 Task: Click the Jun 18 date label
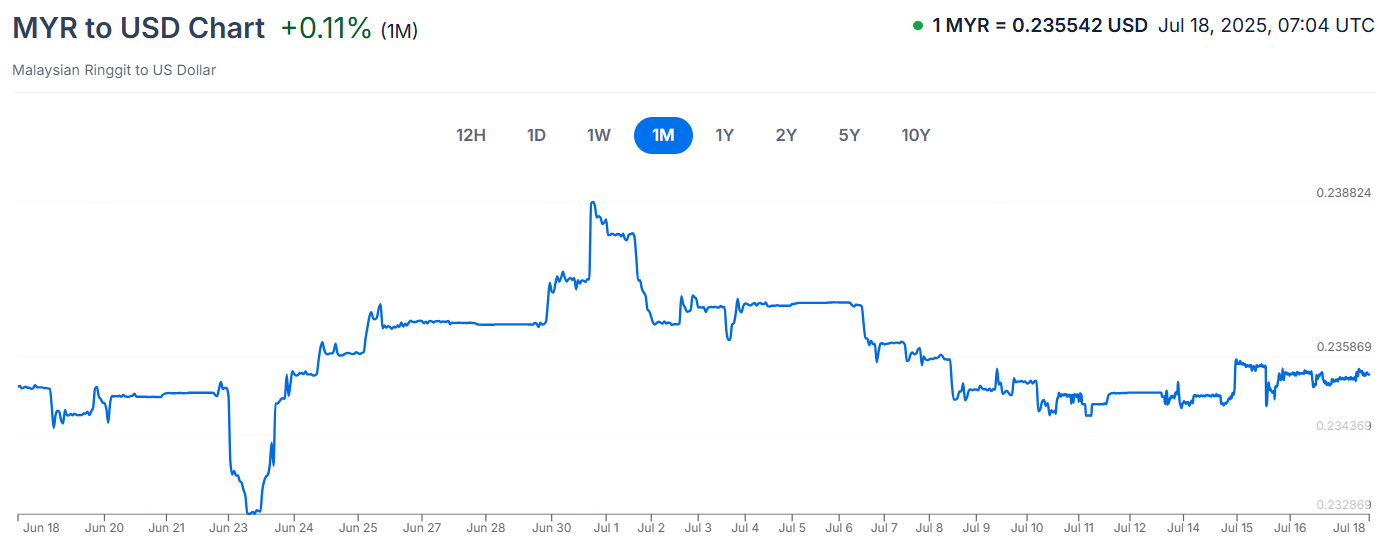click(x=40, y=528)
